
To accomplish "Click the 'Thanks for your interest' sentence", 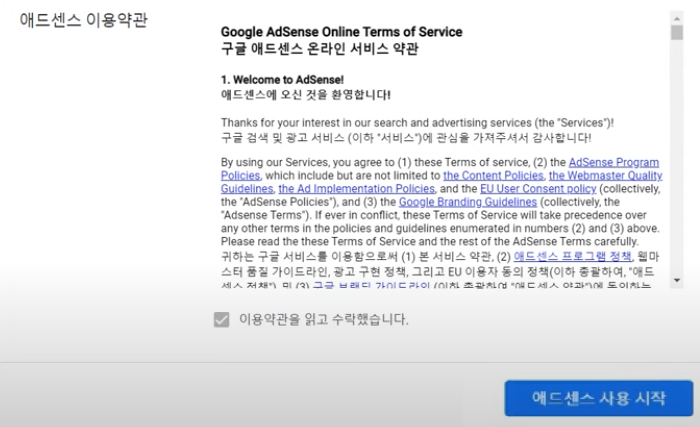I will pyautogui.click(x=417, y=123).
